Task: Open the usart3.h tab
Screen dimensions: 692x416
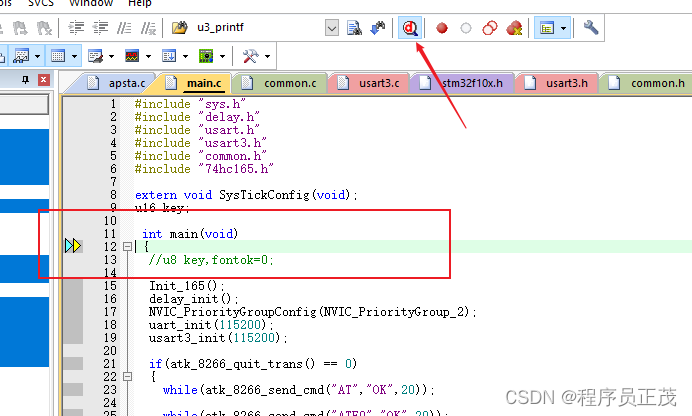Action: 557,83
